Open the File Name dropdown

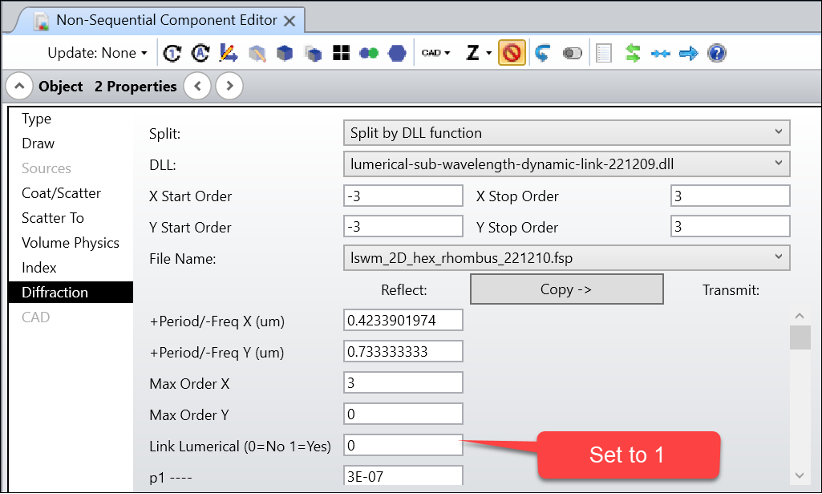point(567,258)
